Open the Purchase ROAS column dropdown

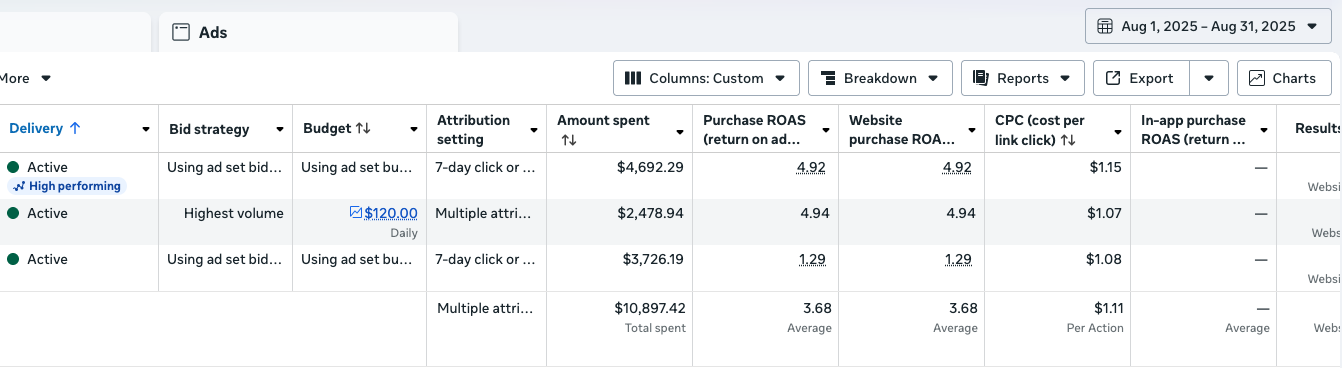(826, 130)
